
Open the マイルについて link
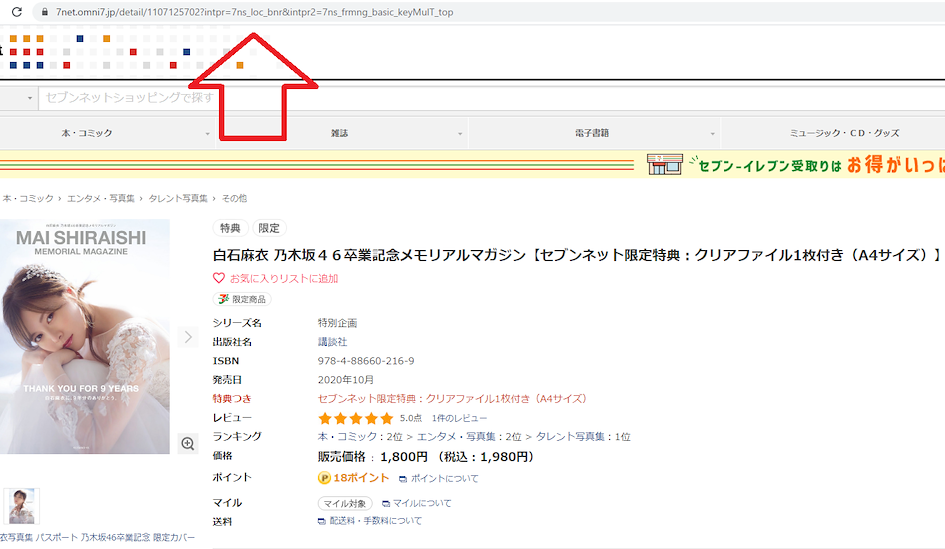[422, 503]
